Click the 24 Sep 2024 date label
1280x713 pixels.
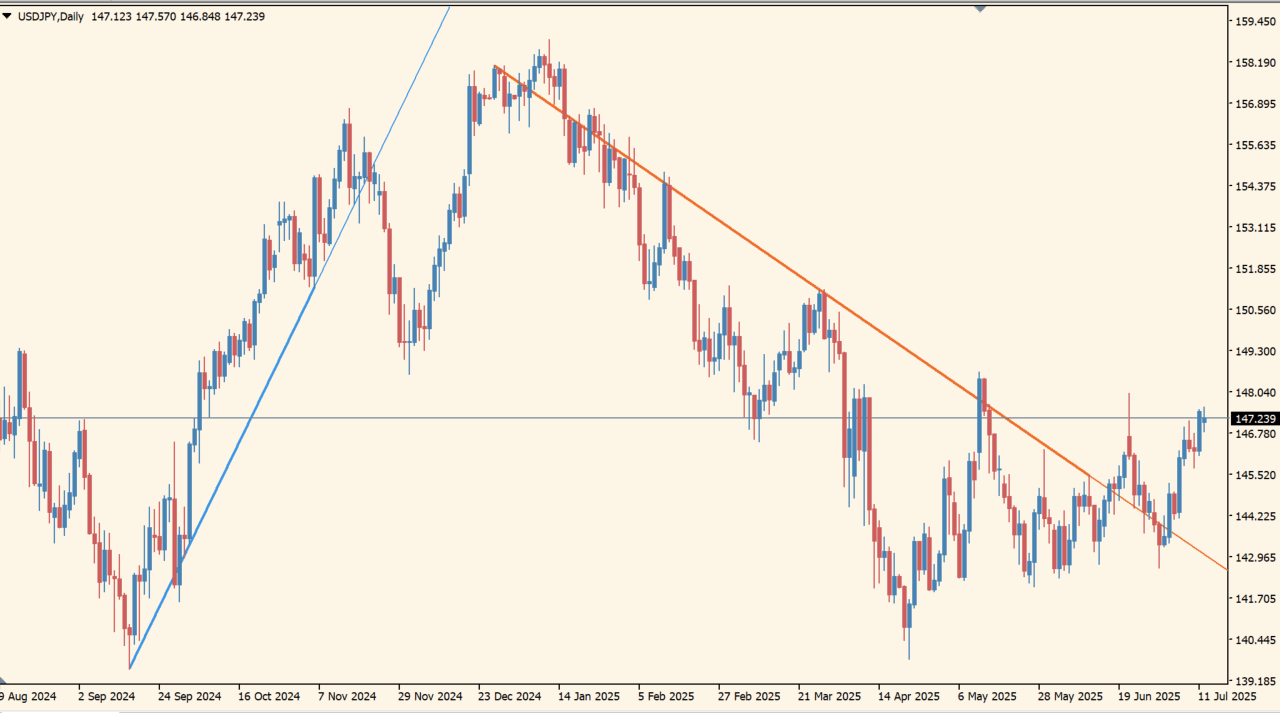coord(189,696)
